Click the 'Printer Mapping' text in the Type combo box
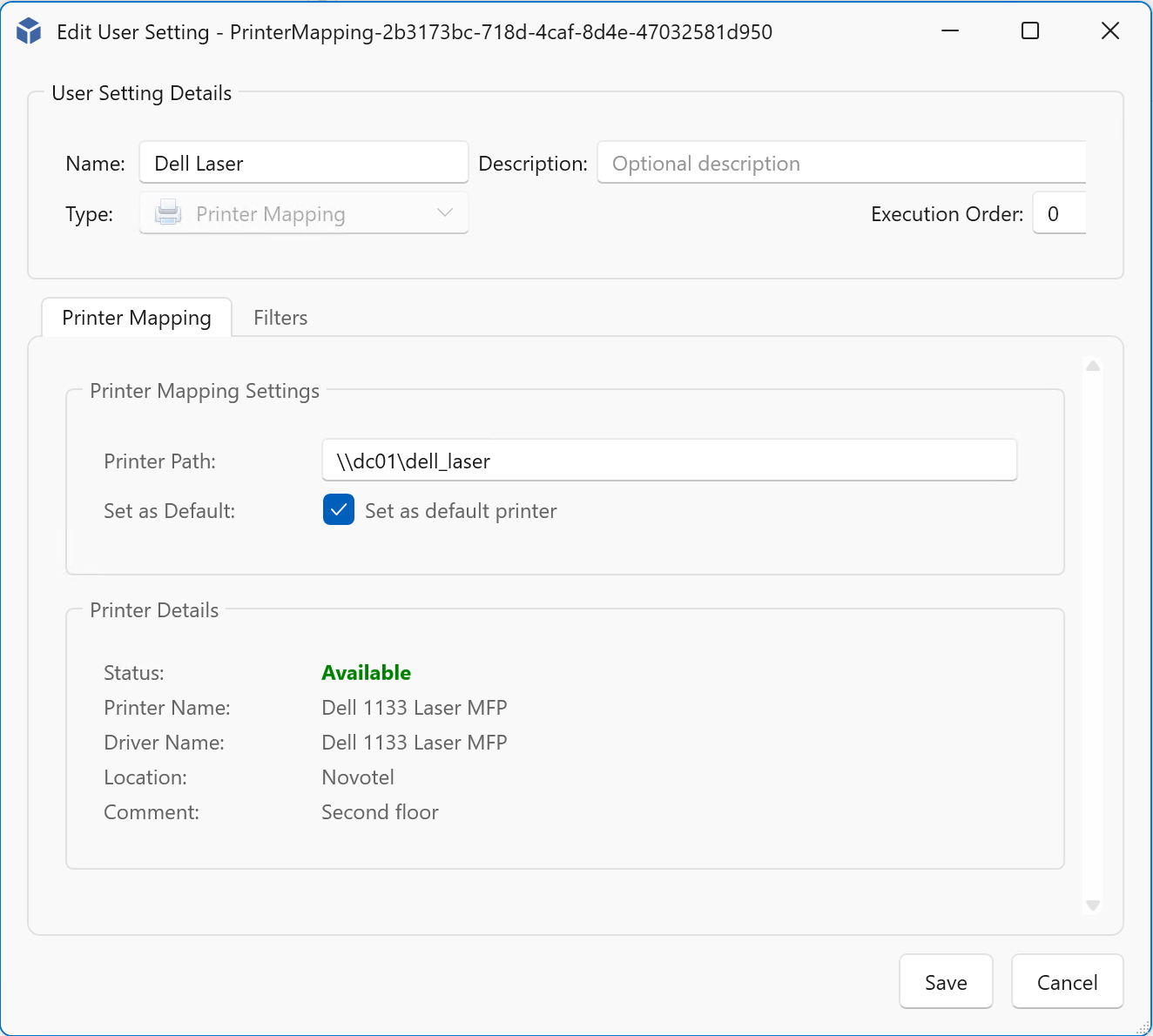This screenshot has height=1036, width=1153. [271, 214]
